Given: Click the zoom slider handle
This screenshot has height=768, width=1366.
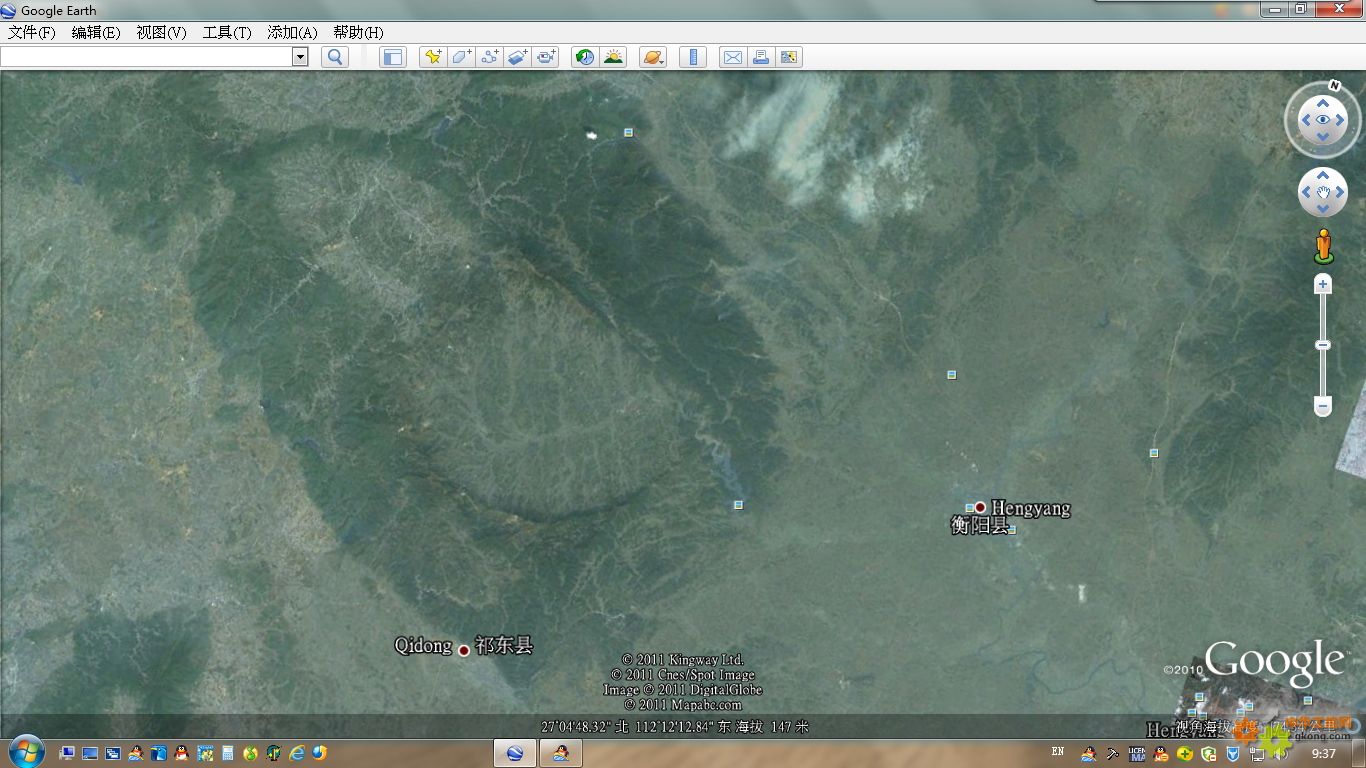Looking at the screenshot, I should [x=1323, y=345].
